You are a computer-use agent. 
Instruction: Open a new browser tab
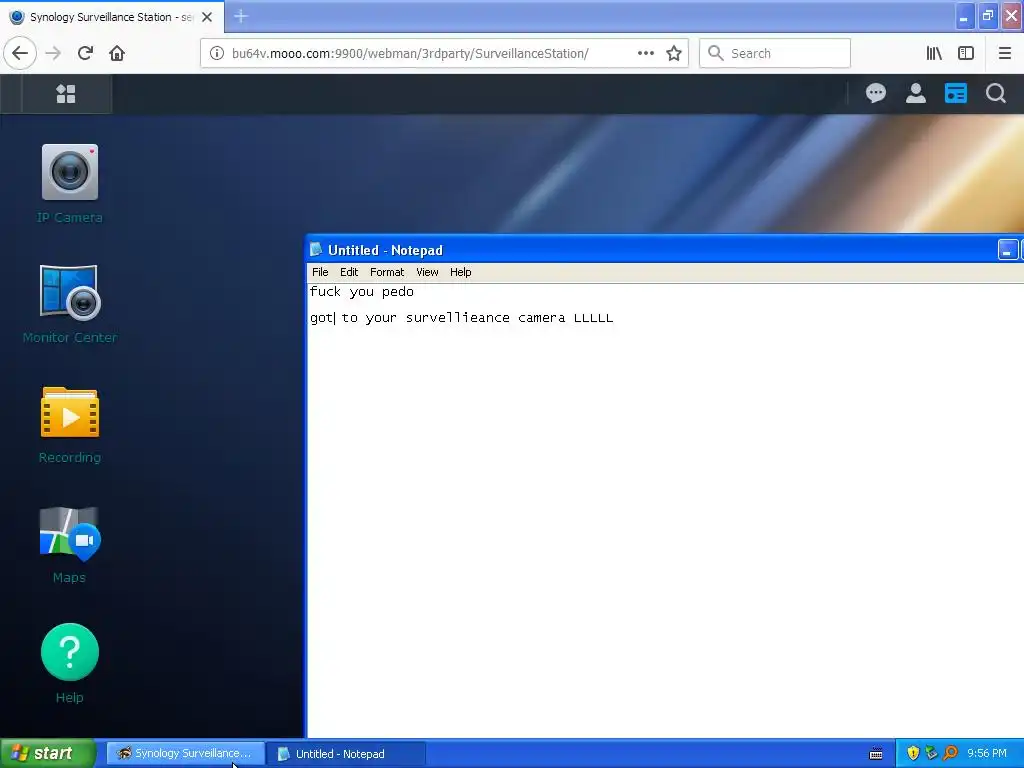tap(241, 16)
